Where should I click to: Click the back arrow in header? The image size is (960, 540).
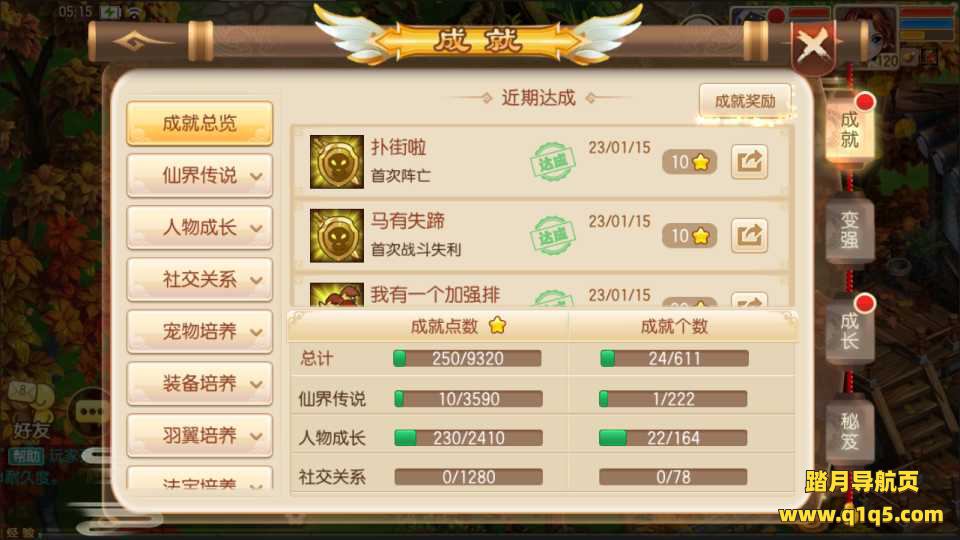coord(142,42)
